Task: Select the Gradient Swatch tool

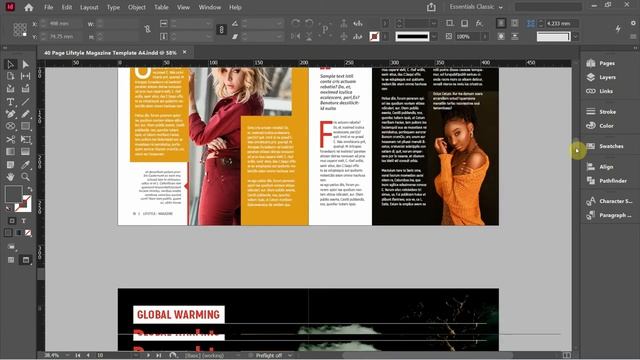Action: tap(11, 152)
